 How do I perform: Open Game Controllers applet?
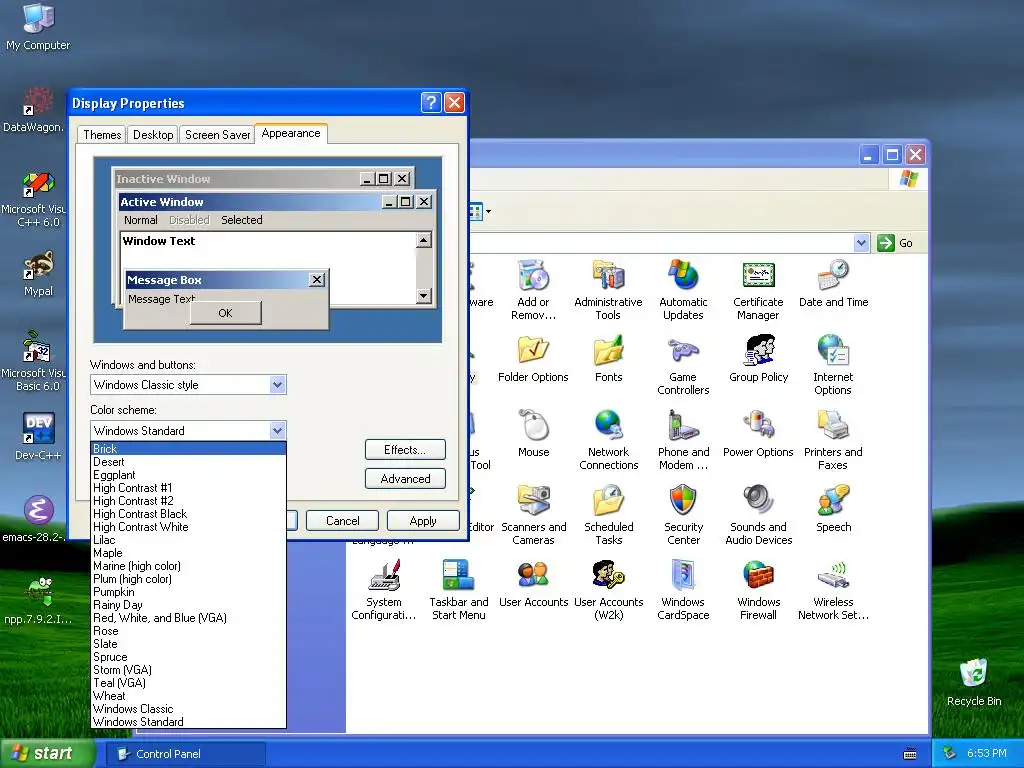pyautogui.click(x=683, y=364)
